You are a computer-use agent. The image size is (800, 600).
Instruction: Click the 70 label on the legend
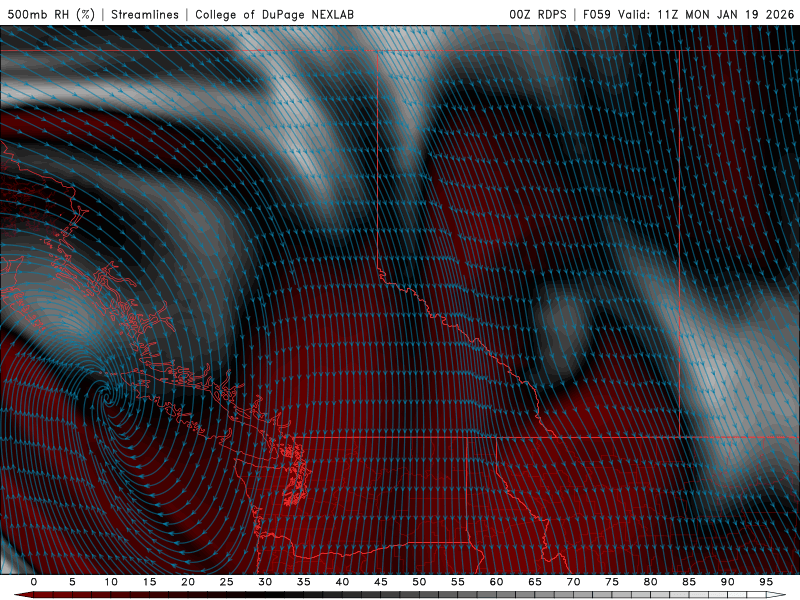click(x=573, y=582)
